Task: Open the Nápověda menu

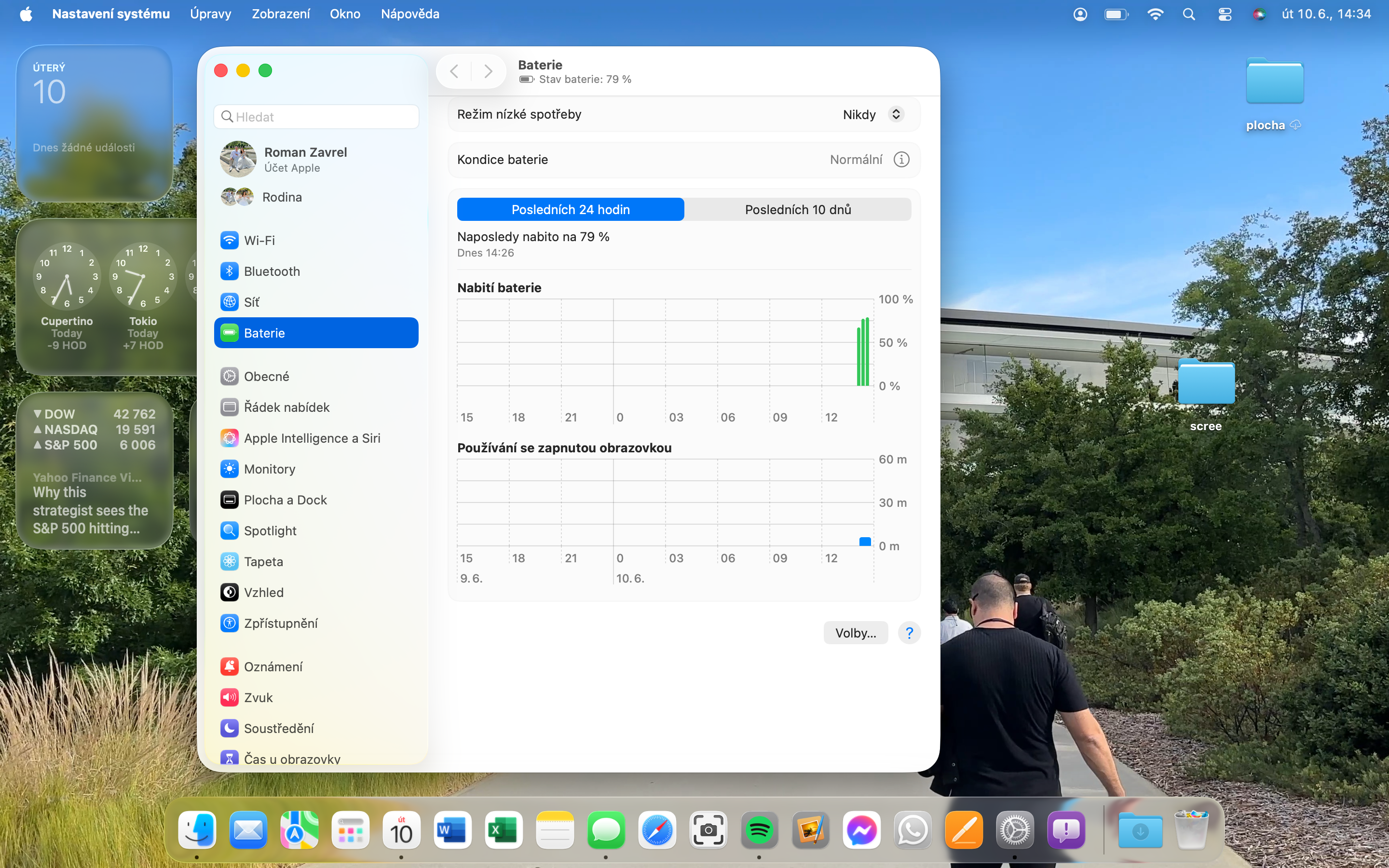Action: 410,14
